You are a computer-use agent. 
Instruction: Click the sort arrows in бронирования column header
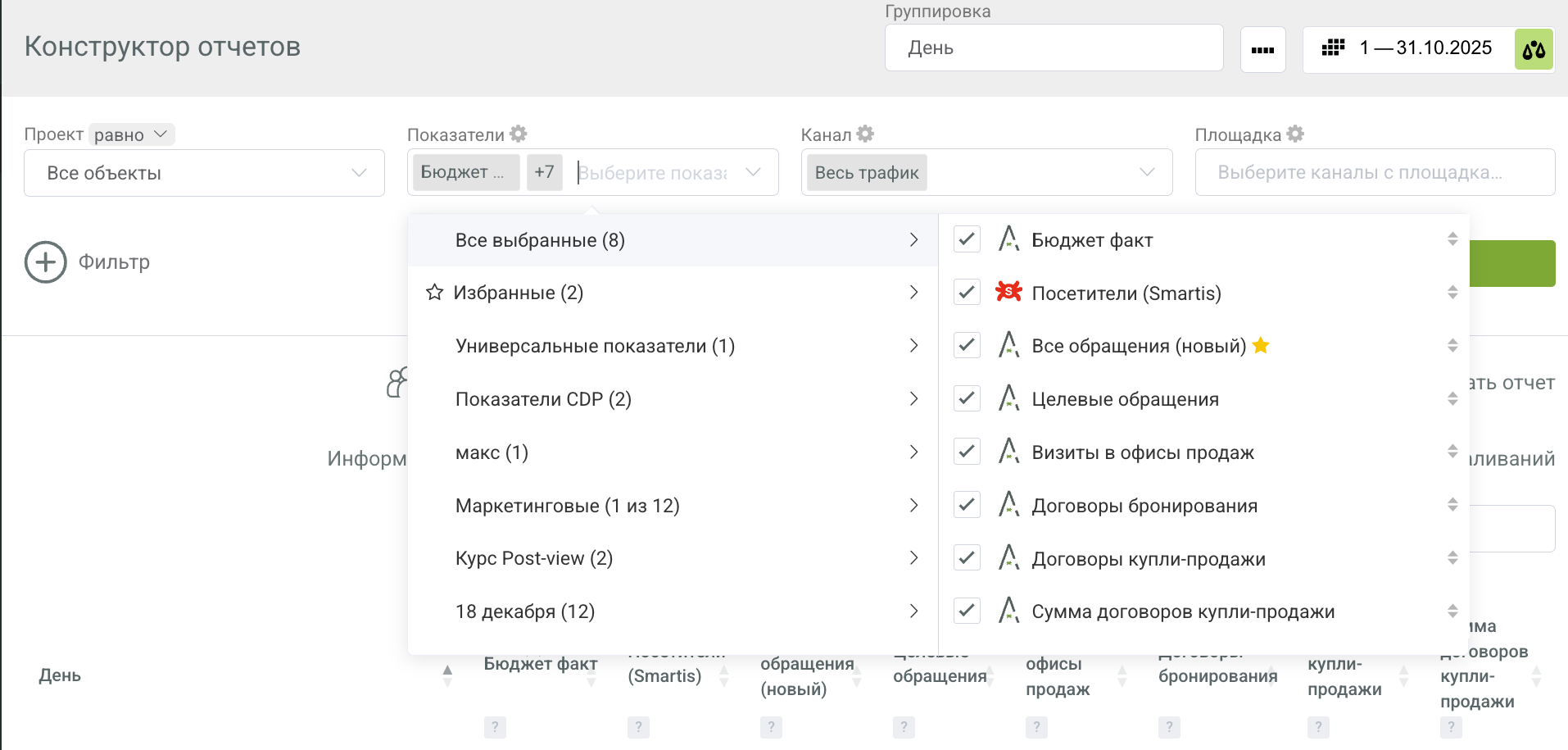pos(1271,675)
